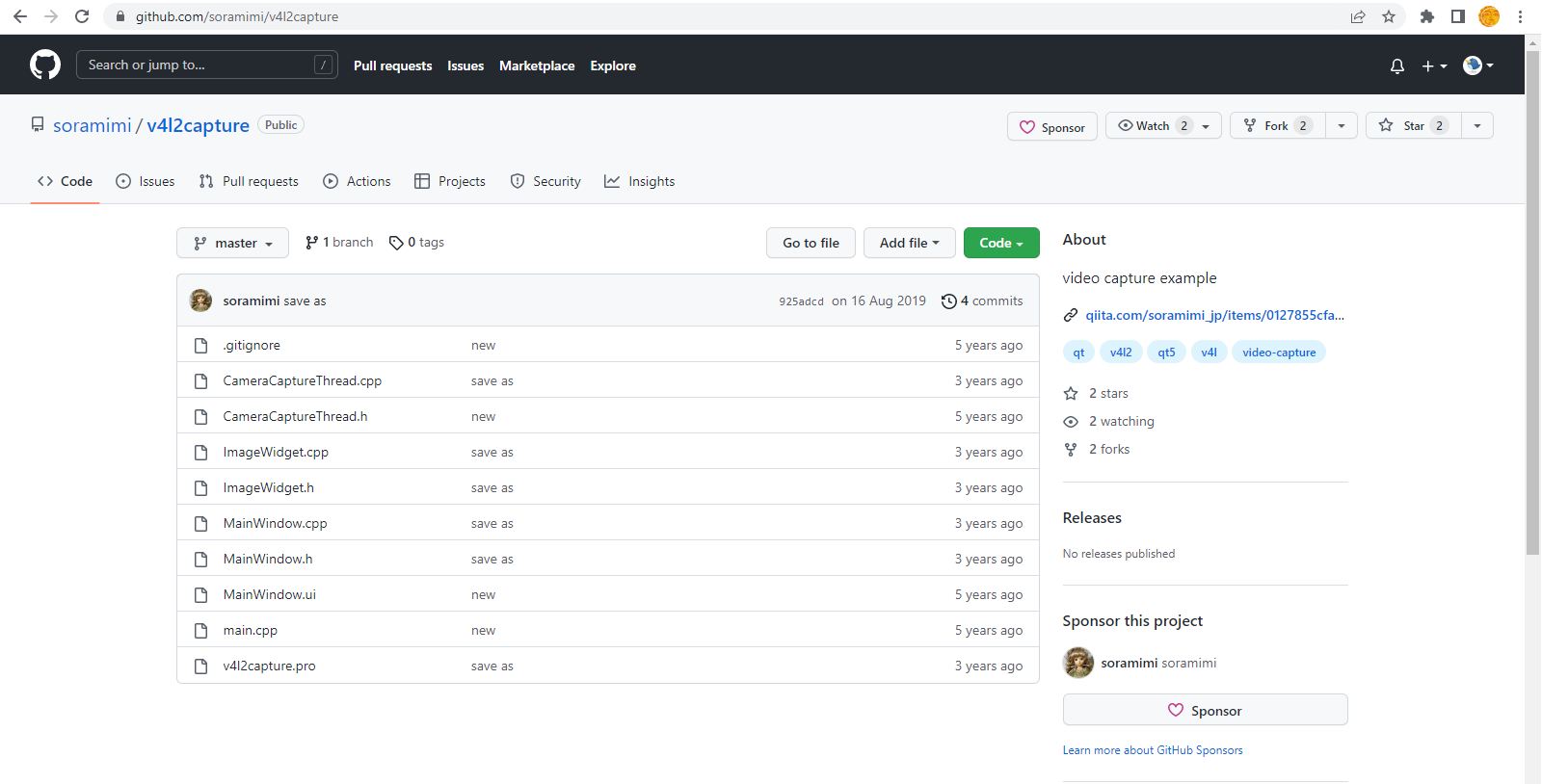Viewport: 1542px width, 784px height.
Task: Open the Insights tab
Action: 640,181
